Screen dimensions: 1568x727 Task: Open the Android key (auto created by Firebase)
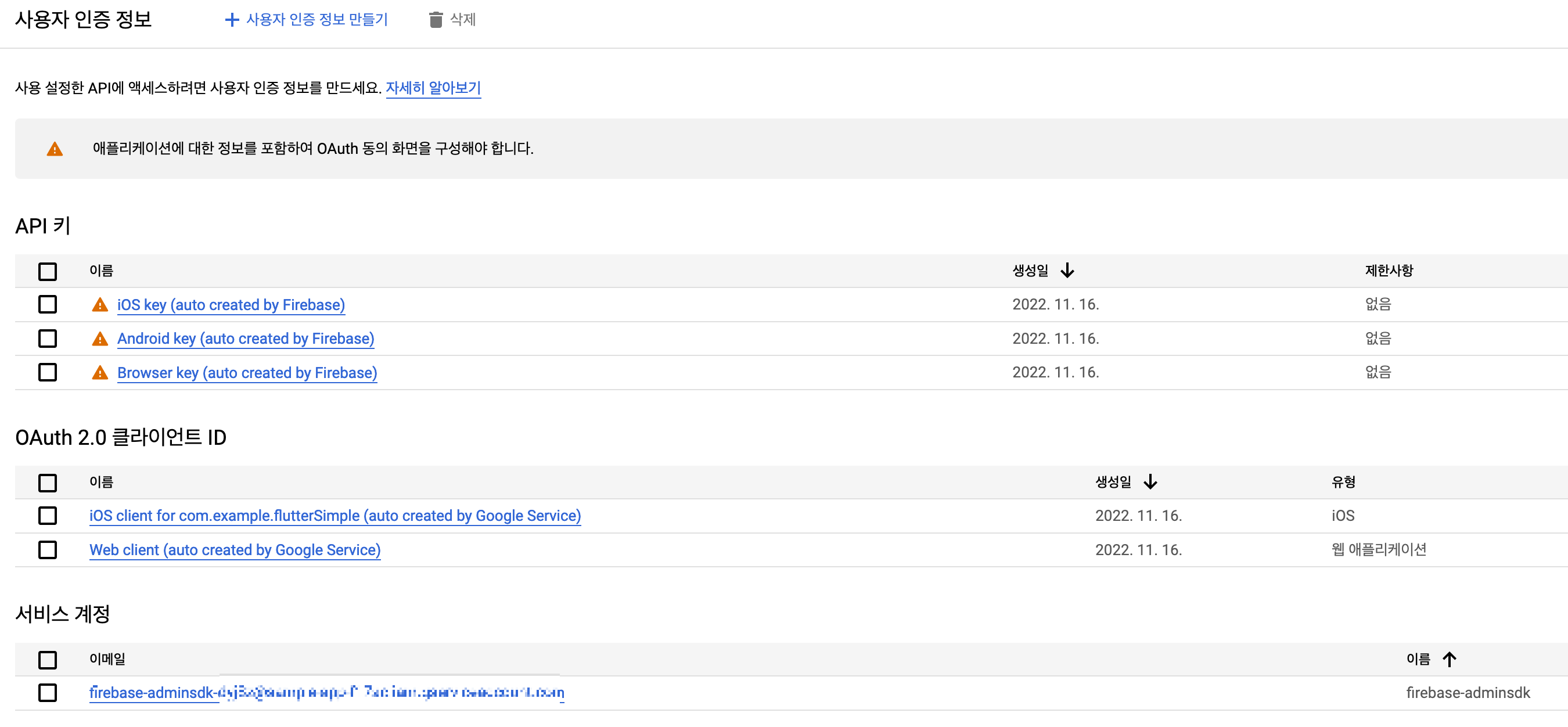click(245, 339)
